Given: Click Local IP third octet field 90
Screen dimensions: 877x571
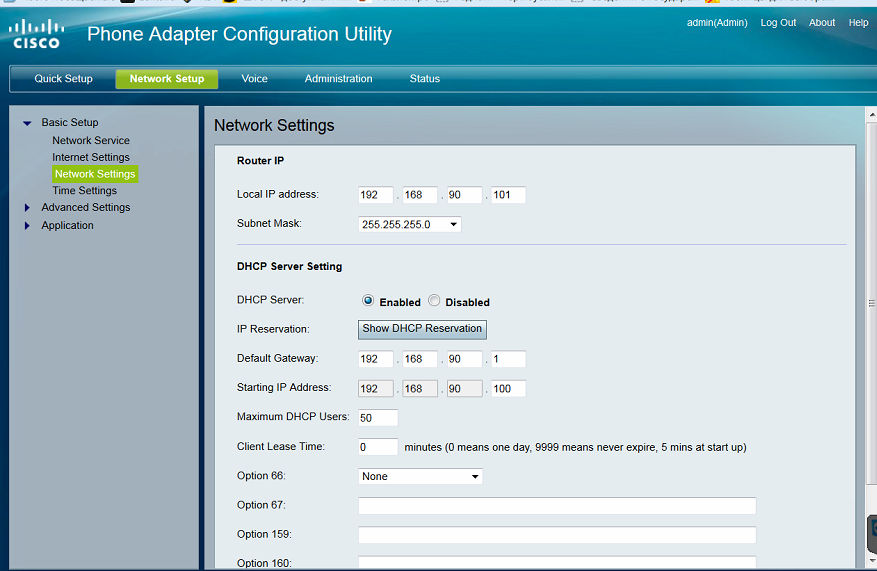Looking at the screenshot, I should tap(464, 195).
